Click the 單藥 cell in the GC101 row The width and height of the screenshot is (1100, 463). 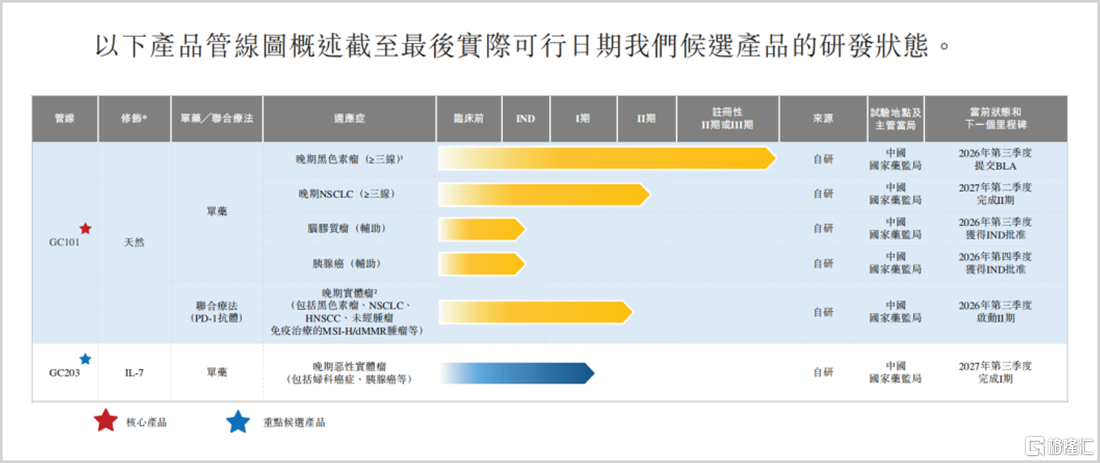pyautogui.click(x=217, y=211)
